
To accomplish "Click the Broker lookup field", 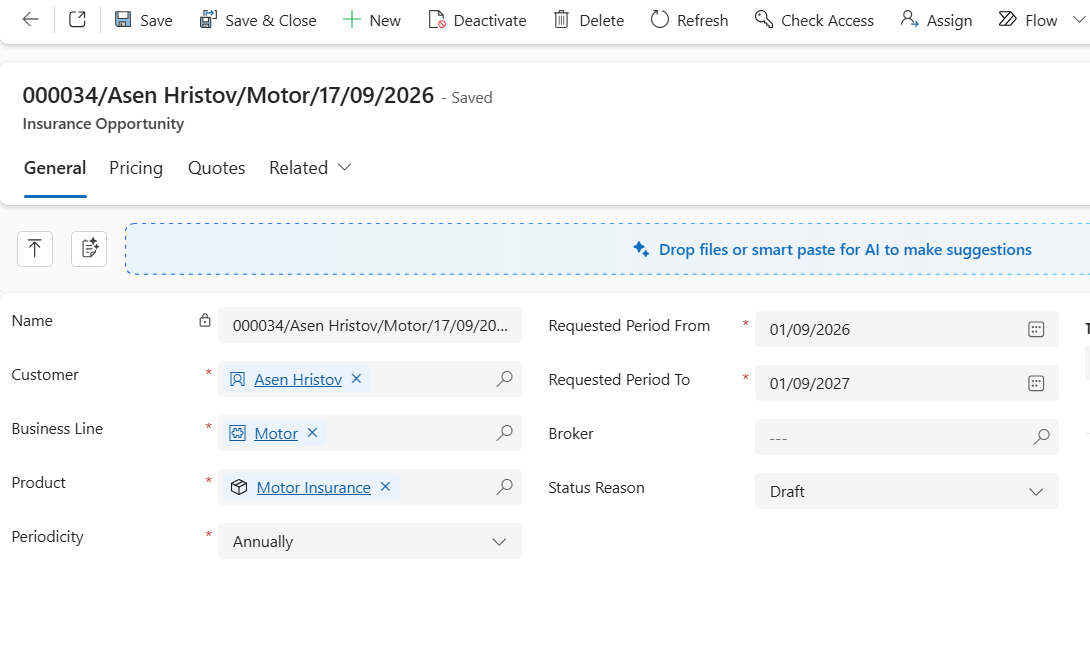I will pos(906,437).
